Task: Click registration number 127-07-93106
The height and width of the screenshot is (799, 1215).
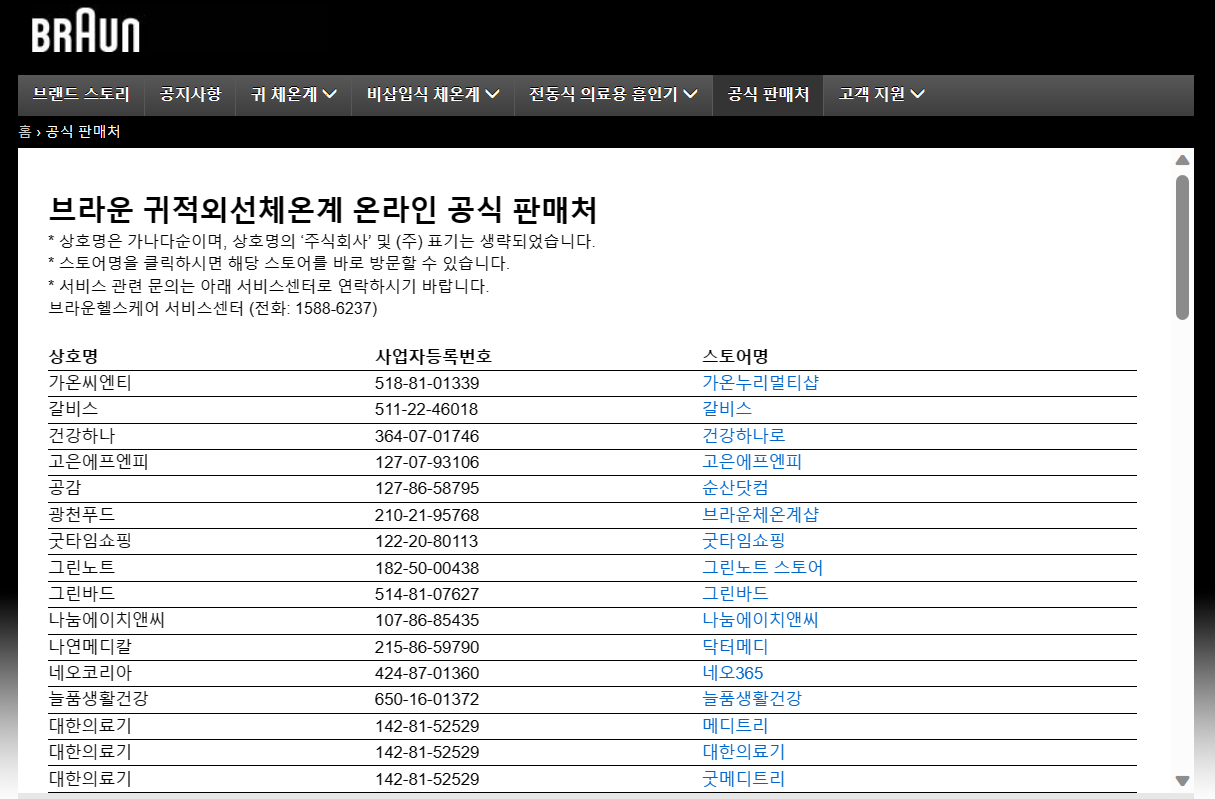Action: (x=427, y=462)
